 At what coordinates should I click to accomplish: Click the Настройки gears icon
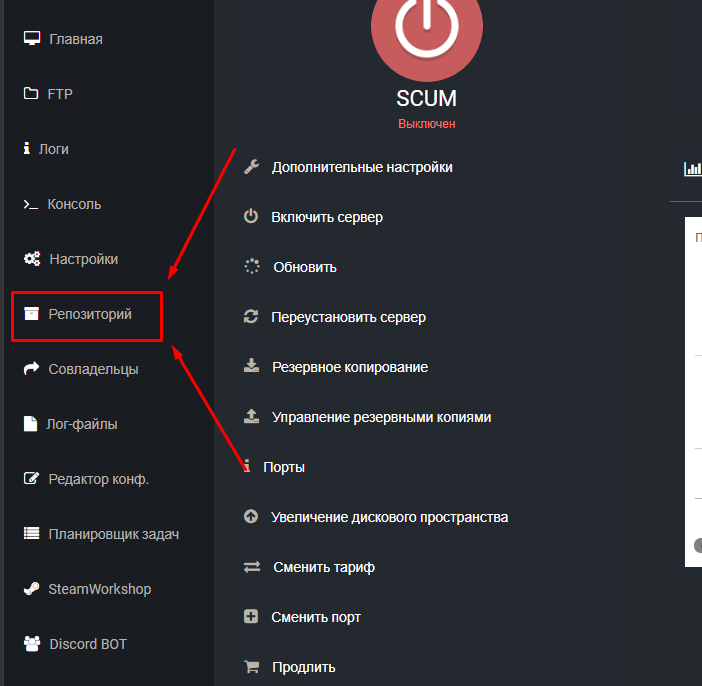point(32,258)
